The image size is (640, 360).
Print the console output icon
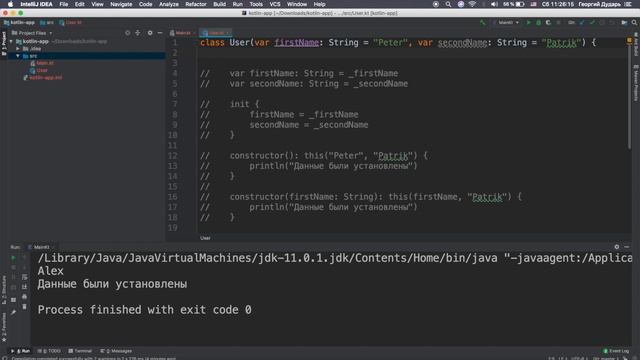[24, 297]
